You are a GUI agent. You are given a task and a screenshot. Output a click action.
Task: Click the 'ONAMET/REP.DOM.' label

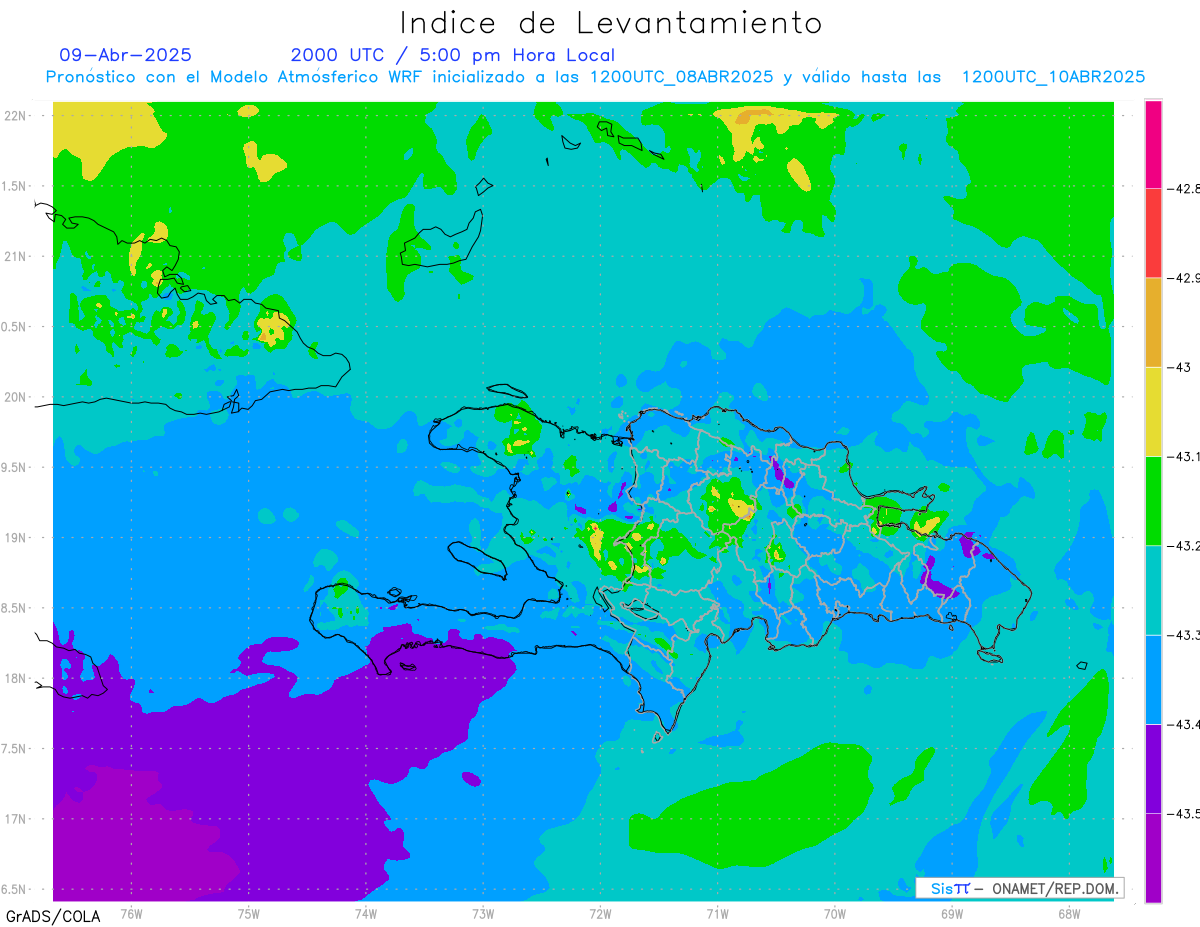coord(1054,888)
